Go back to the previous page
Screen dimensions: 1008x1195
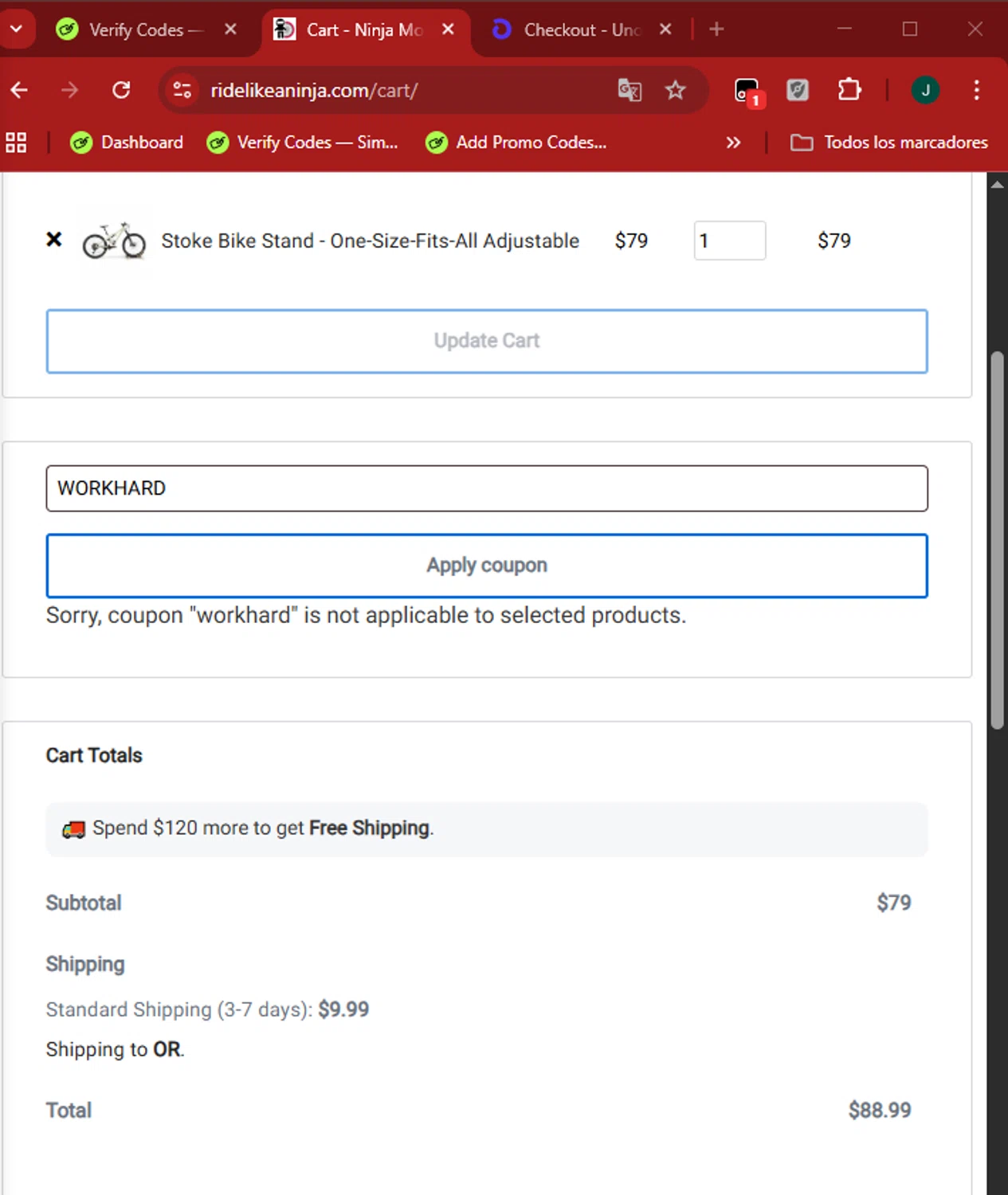tap(20, 90)
